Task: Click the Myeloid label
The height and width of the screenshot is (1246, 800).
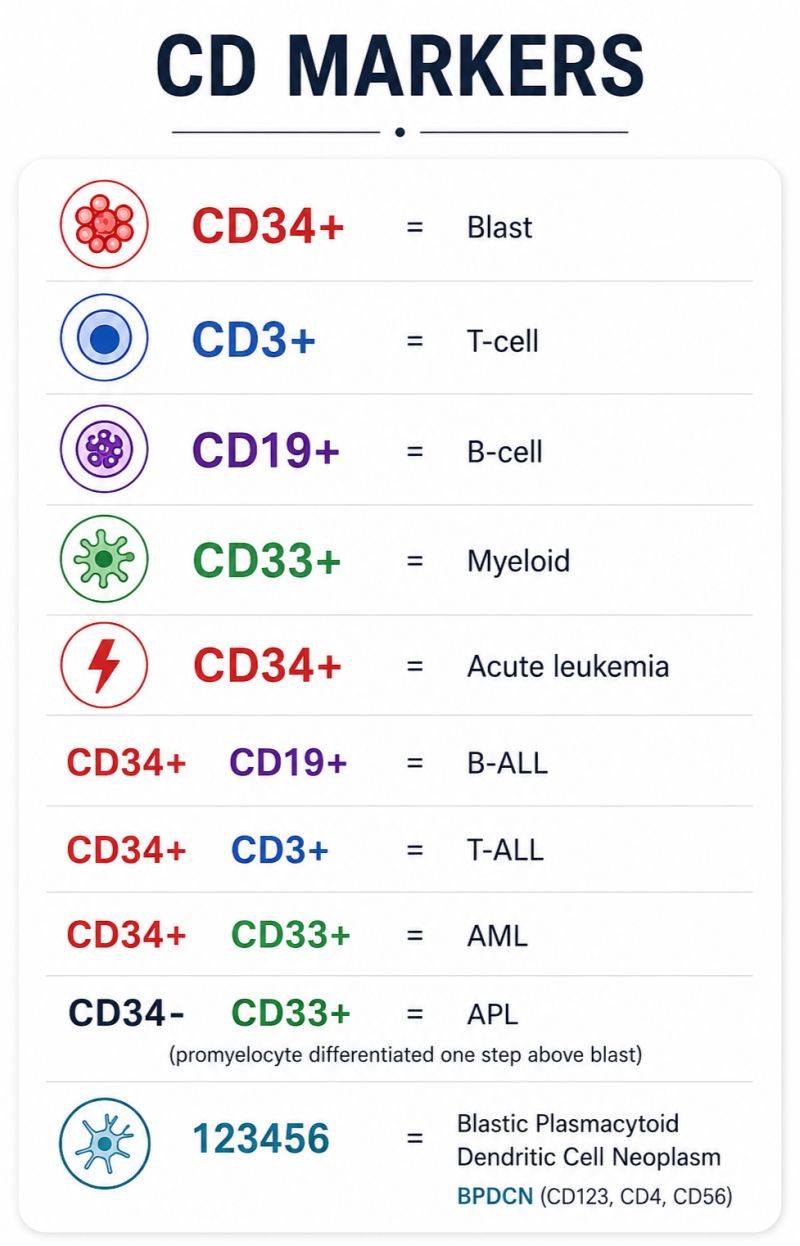Action: [x=519, y=561]
